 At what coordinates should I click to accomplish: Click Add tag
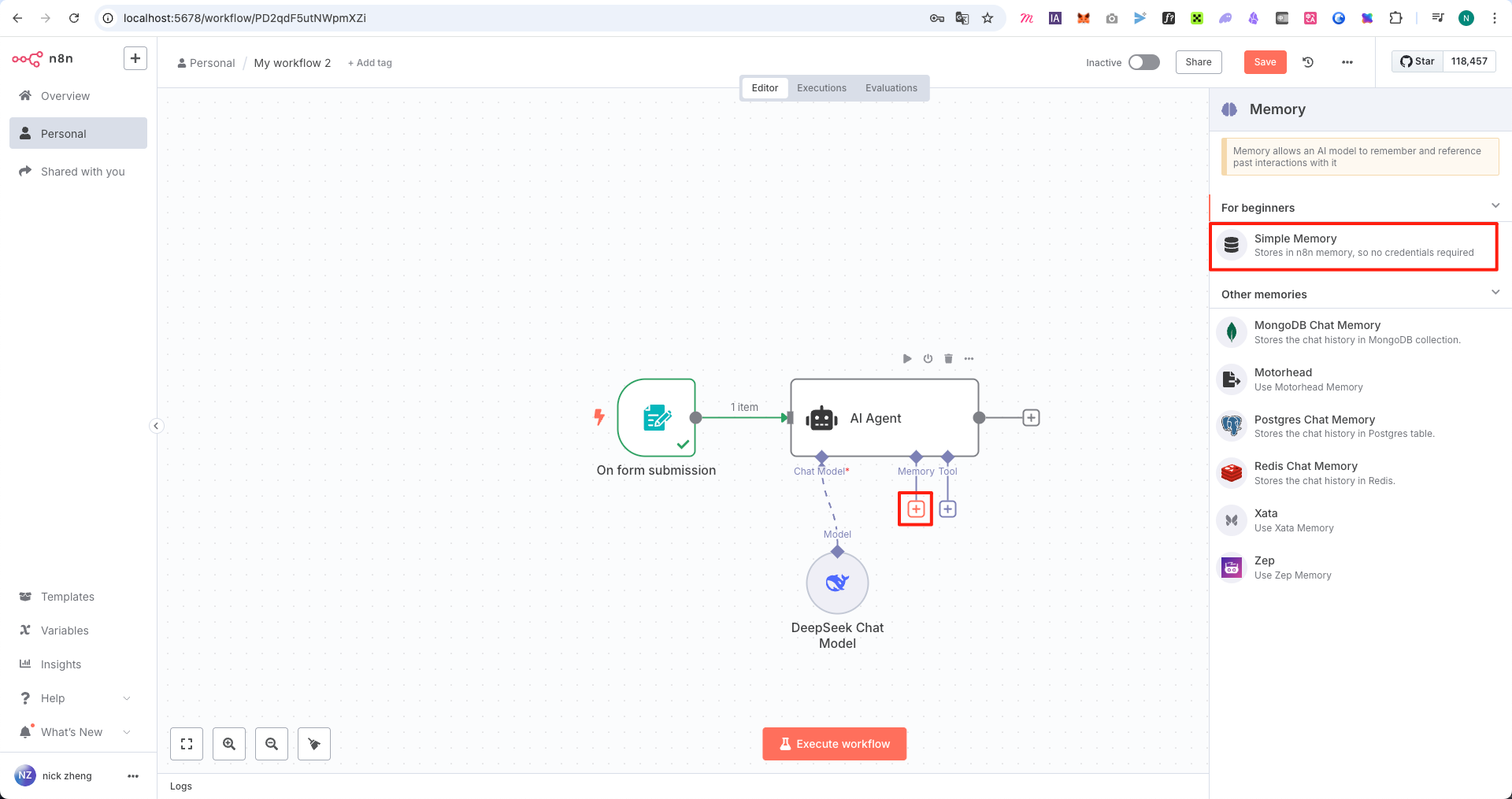click(370, 63)
